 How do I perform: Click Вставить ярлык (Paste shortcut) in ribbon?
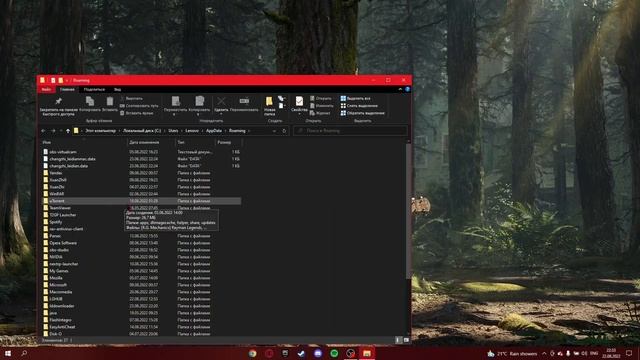click(x=137, y=113)
